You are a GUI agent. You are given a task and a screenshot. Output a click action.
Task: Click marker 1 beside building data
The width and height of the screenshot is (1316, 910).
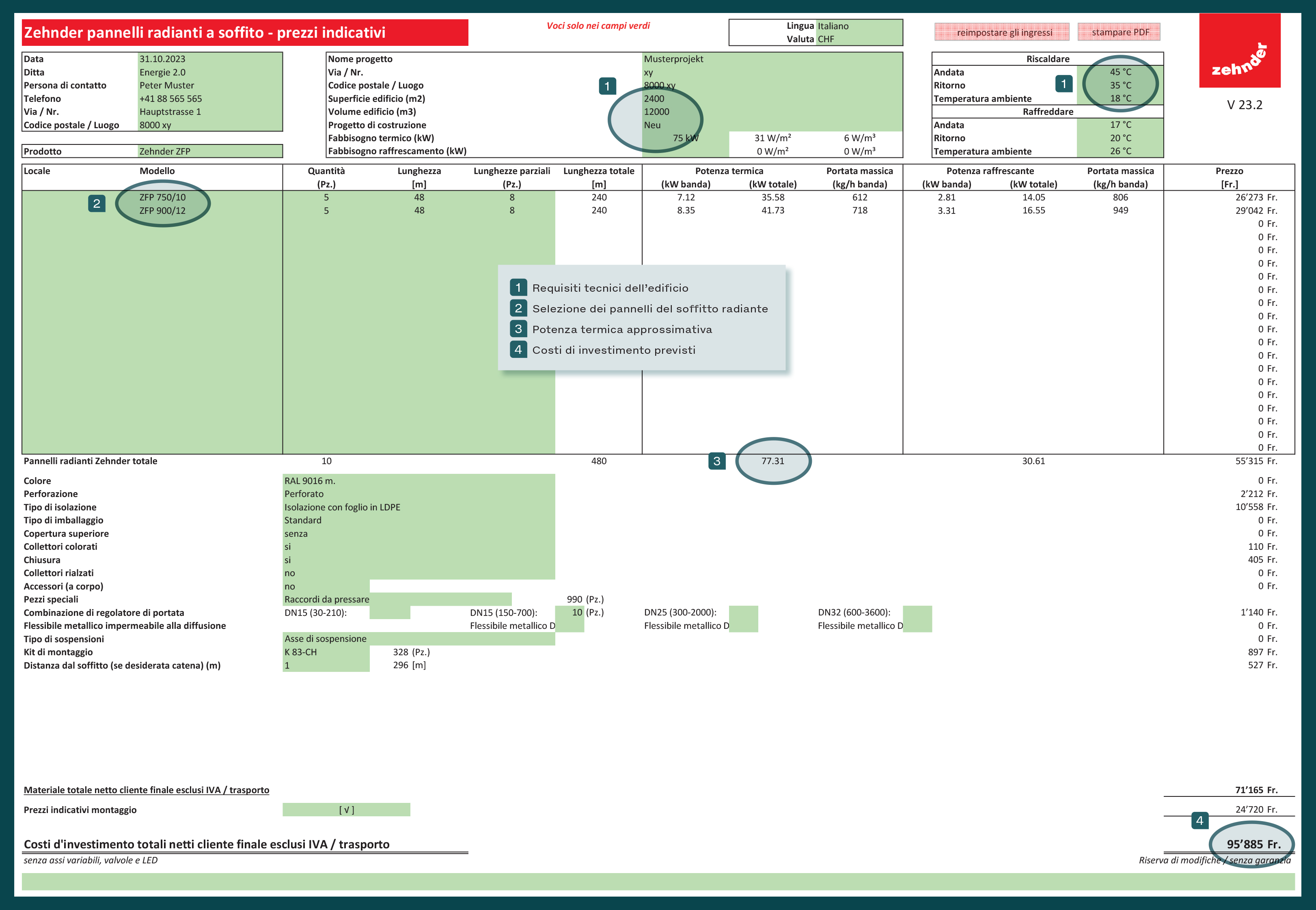coord(607,86)
